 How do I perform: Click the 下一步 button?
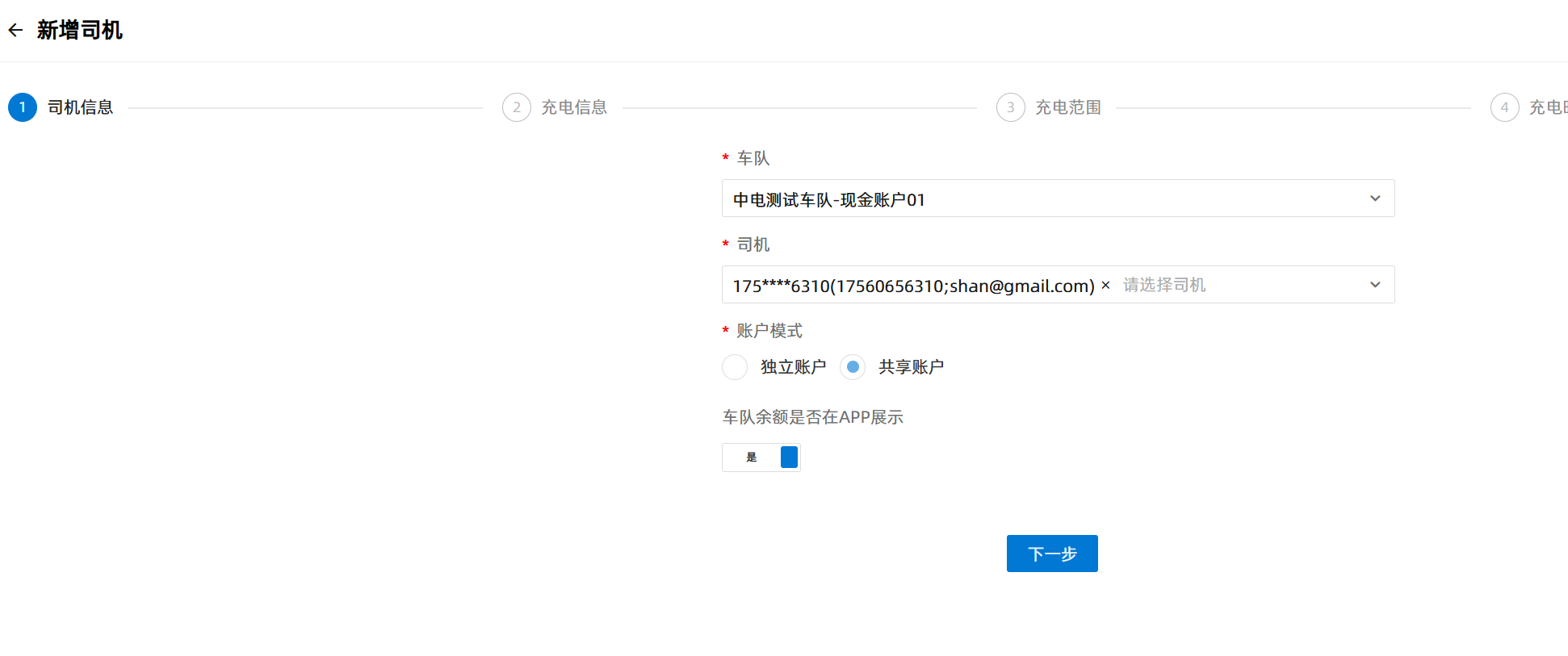click(1051, 554)
